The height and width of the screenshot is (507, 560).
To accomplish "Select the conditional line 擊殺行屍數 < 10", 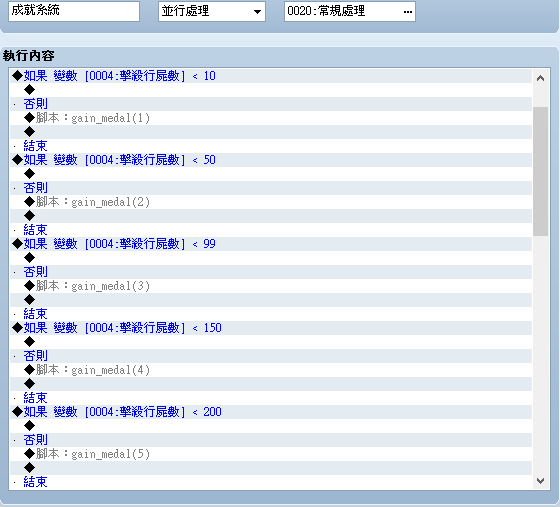I will point(271,76).
